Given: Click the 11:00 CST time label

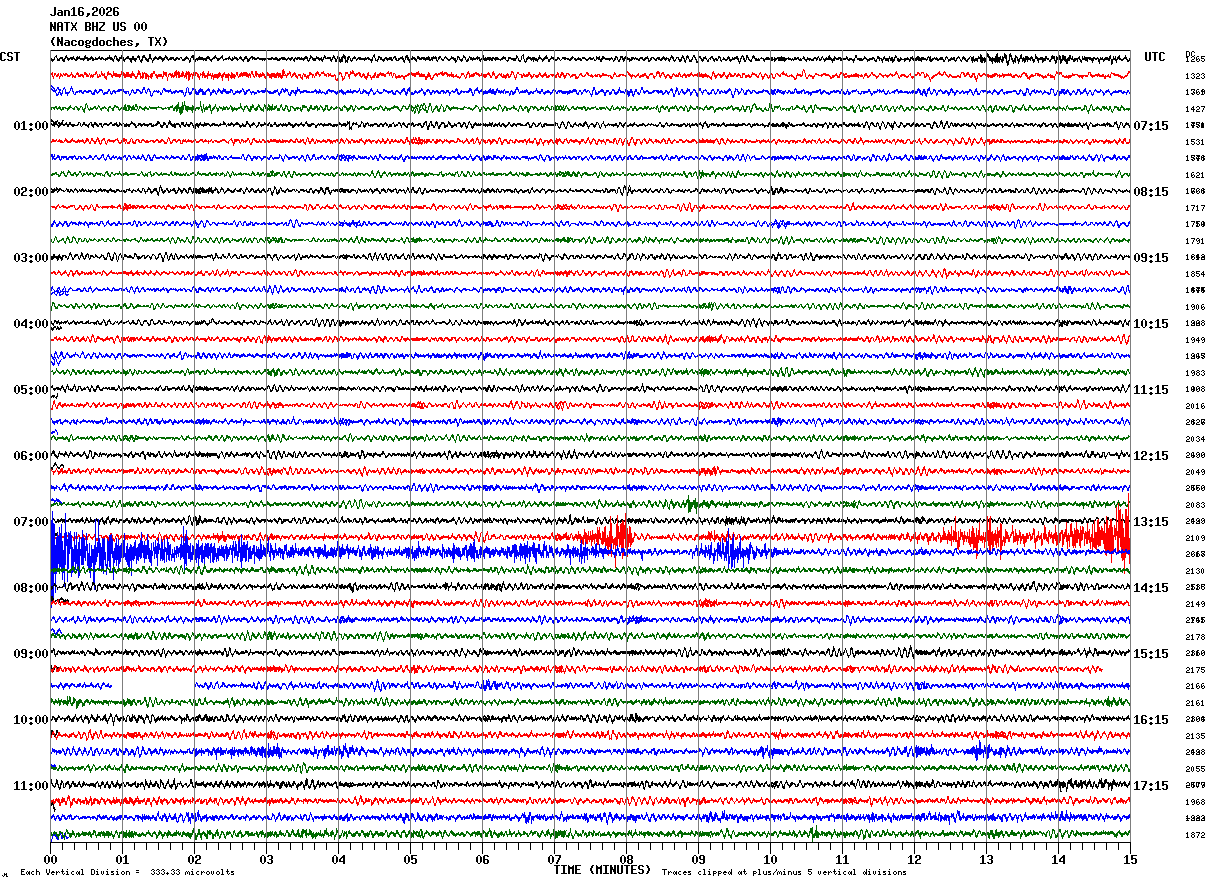Looking at the screenshot, I should [x=31, y=786].
